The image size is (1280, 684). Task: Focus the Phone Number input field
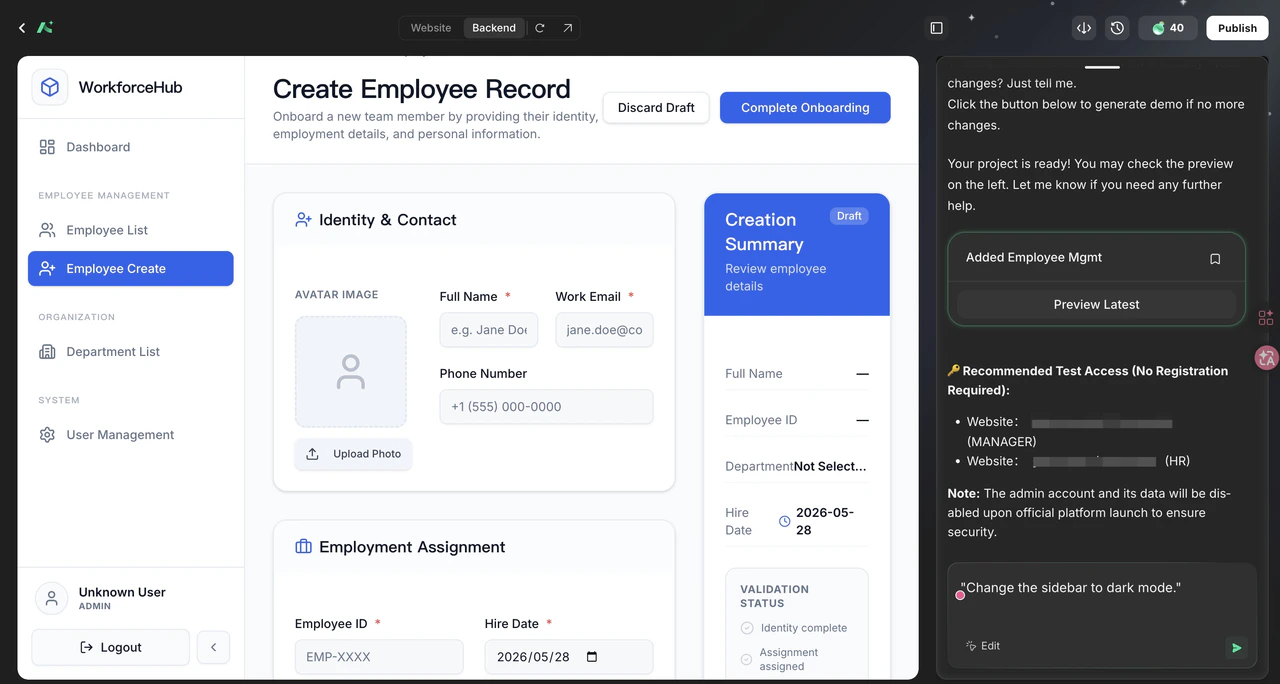coord(546,407)
